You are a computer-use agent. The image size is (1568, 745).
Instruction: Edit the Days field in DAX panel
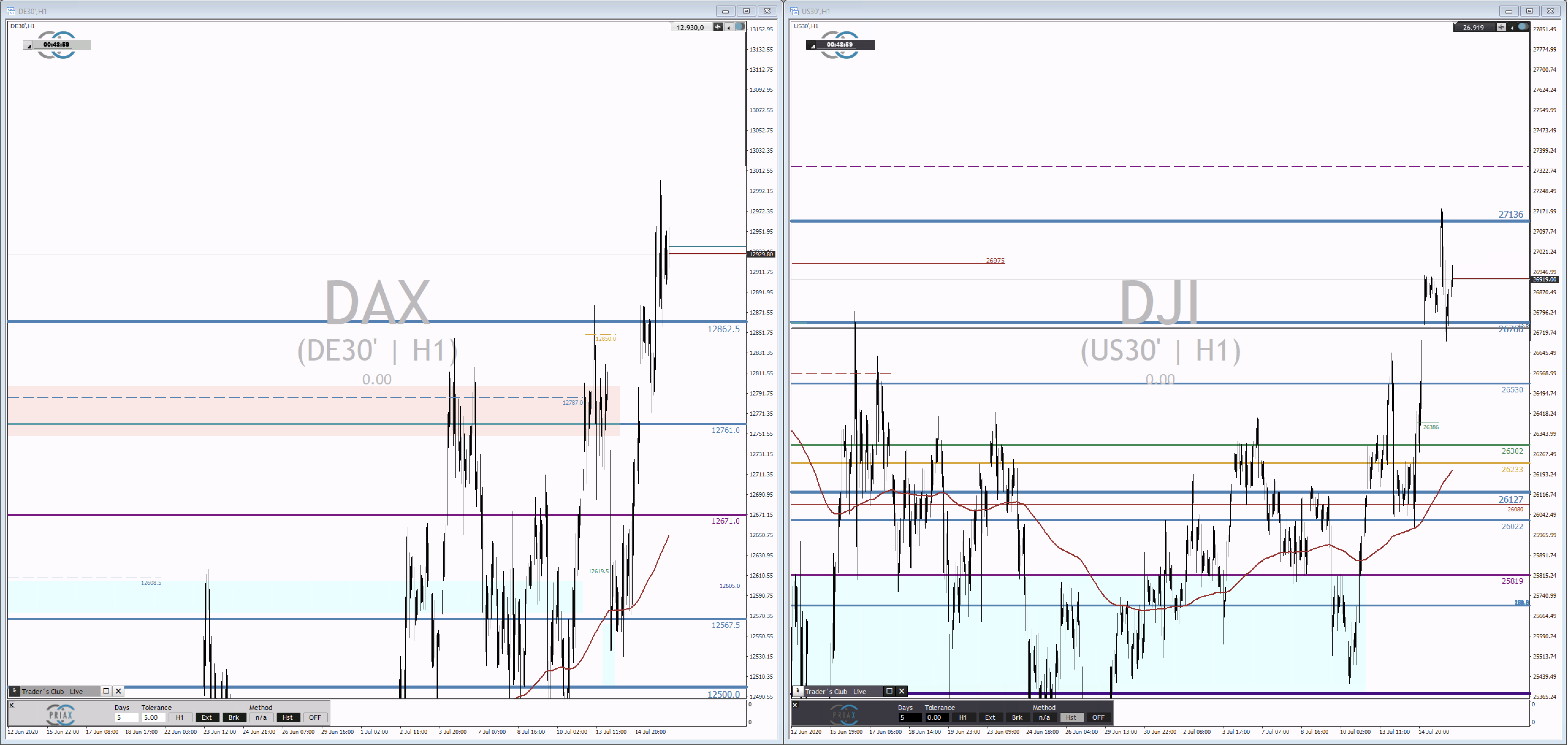click(x=127, y=718)
